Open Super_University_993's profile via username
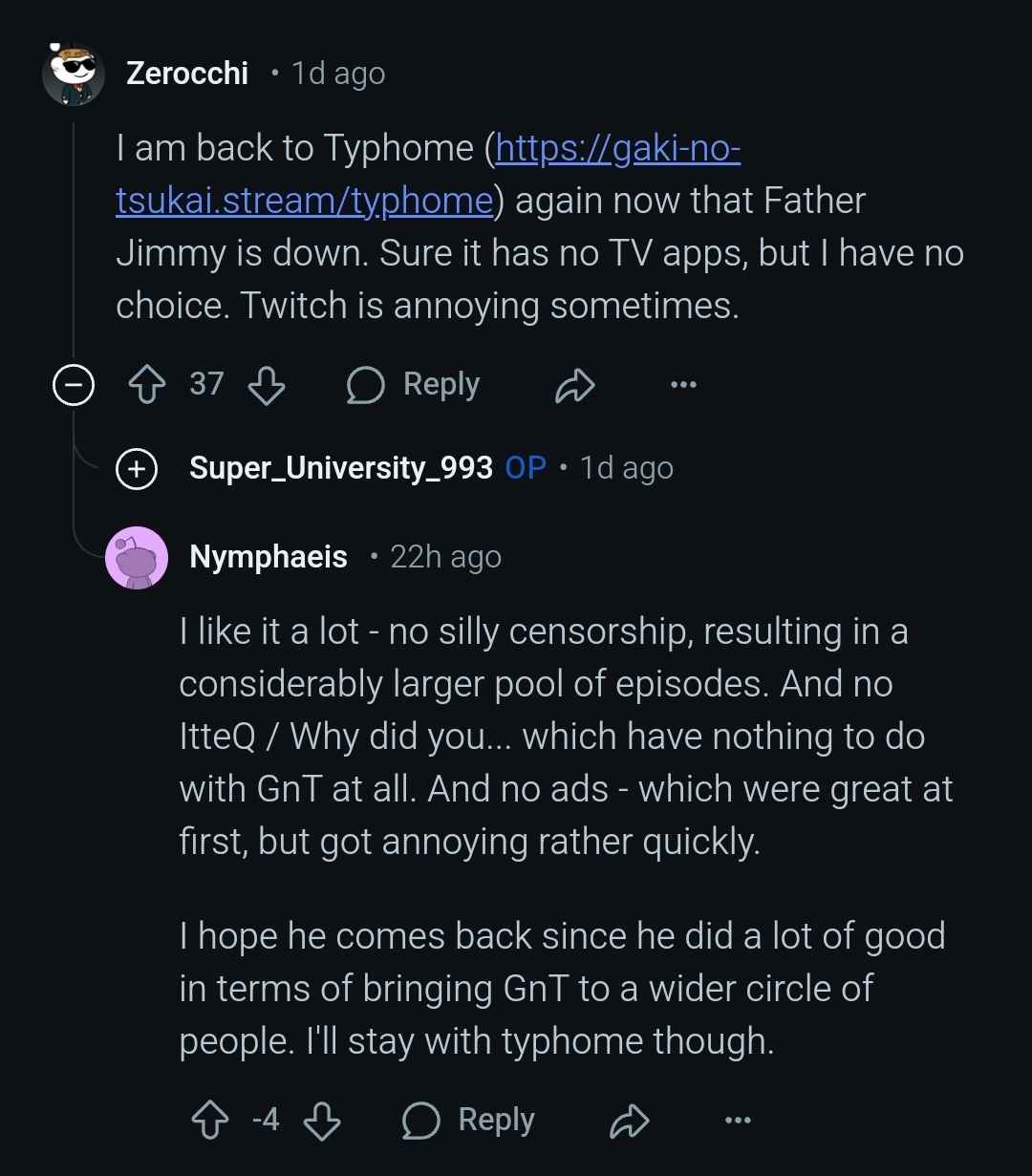 pos(341,468)
